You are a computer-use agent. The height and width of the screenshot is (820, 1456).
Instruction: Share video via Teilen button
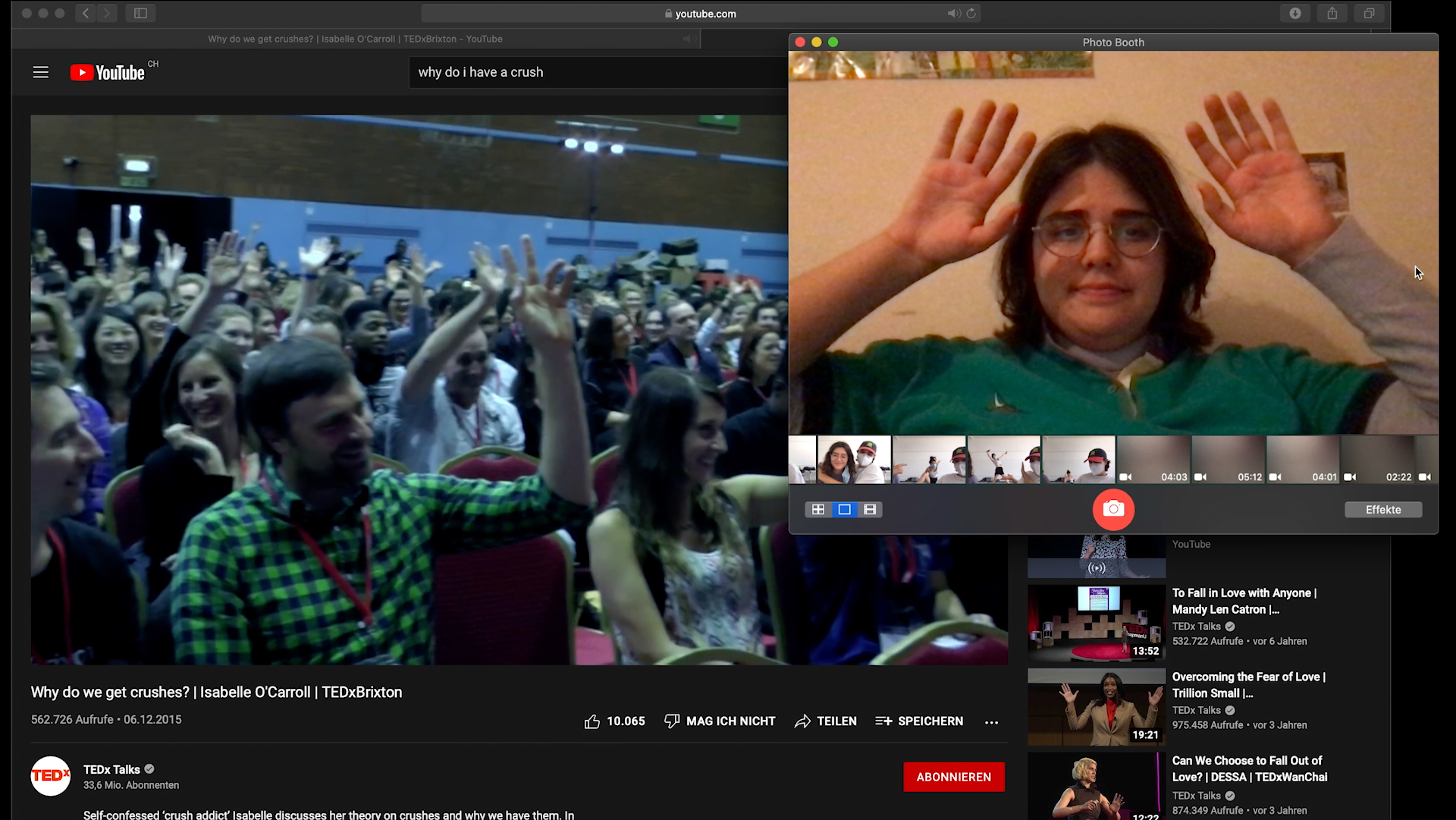825,721
